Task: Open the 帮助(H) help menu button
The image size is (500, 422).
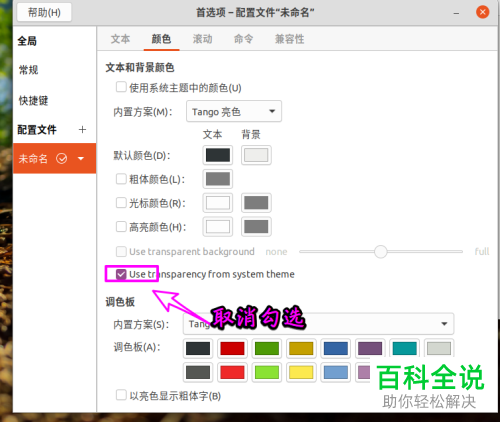Action: pos(44,13)
